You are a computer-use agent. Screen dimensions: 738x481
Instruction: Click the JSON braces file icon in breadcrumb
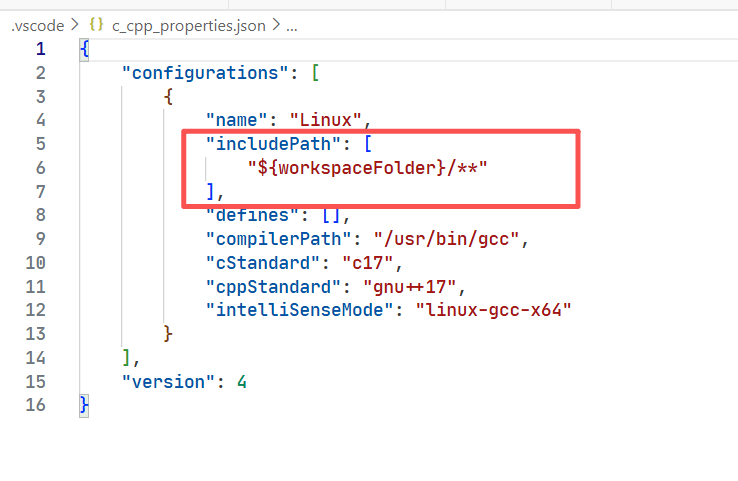(96, 24)
